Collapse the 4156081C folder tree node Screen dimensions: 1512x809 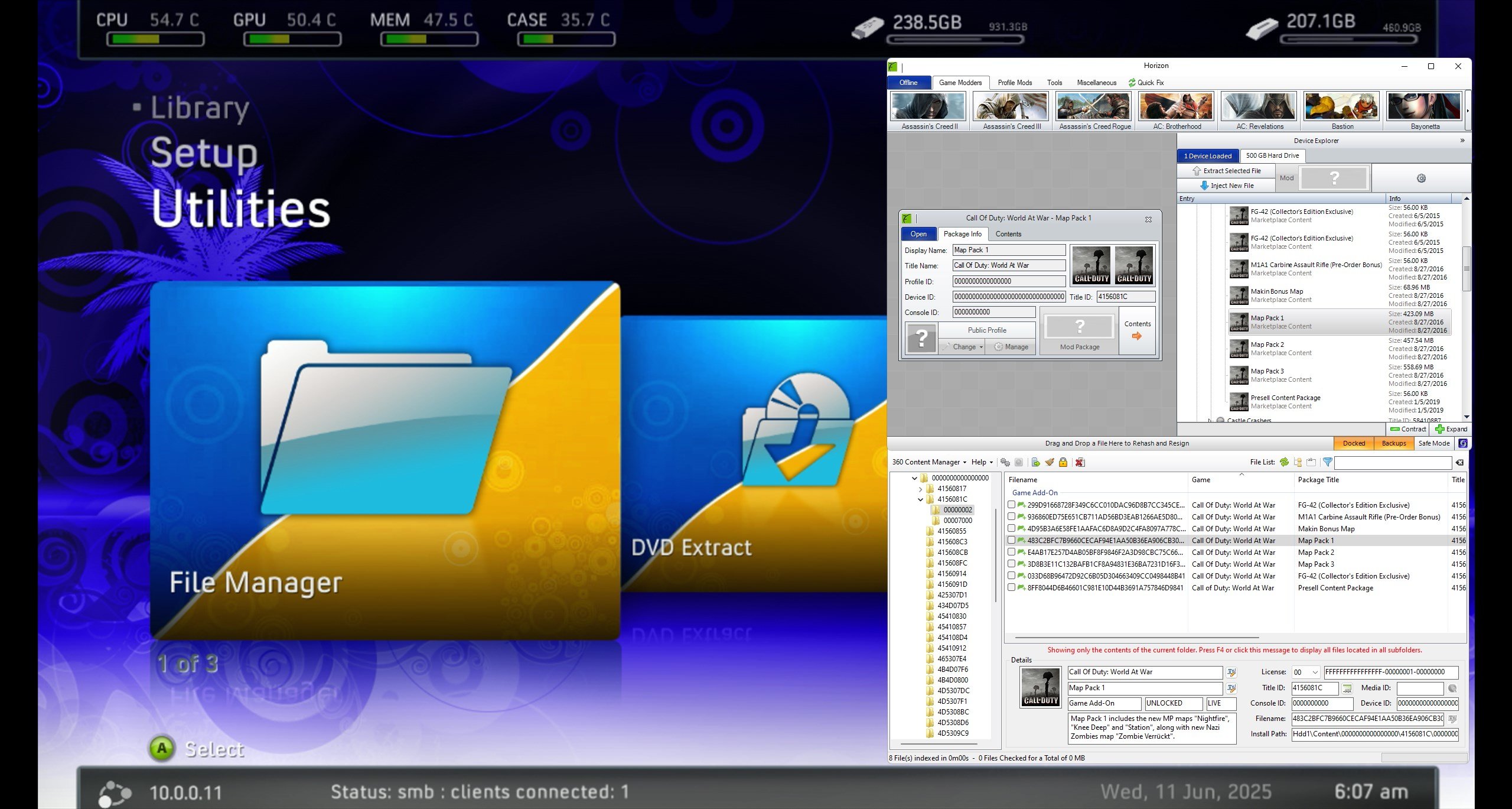click(920, 499)
